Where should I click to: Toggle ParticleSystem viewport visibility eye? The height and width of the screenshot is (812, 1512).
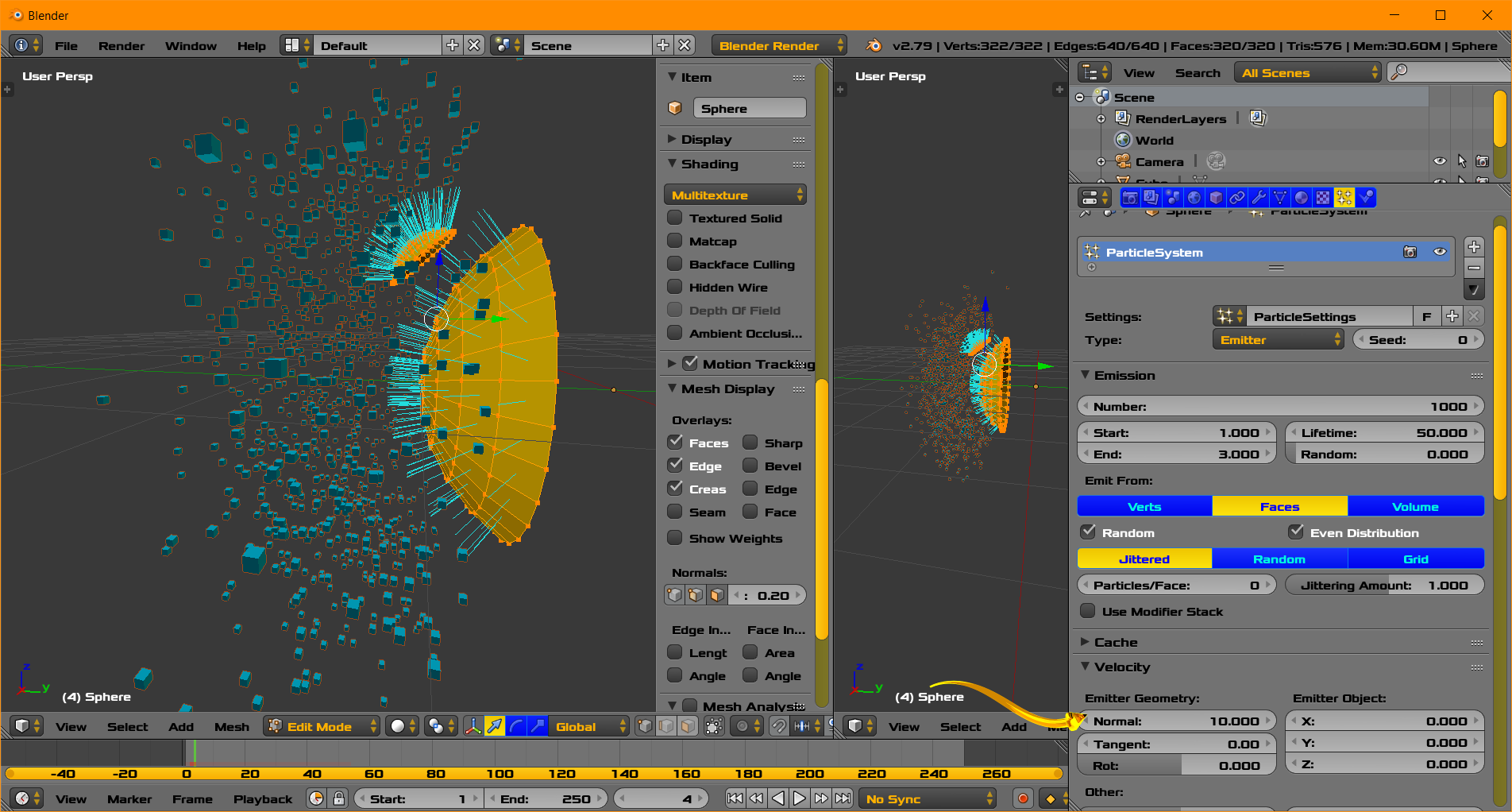coord(1440,252)
